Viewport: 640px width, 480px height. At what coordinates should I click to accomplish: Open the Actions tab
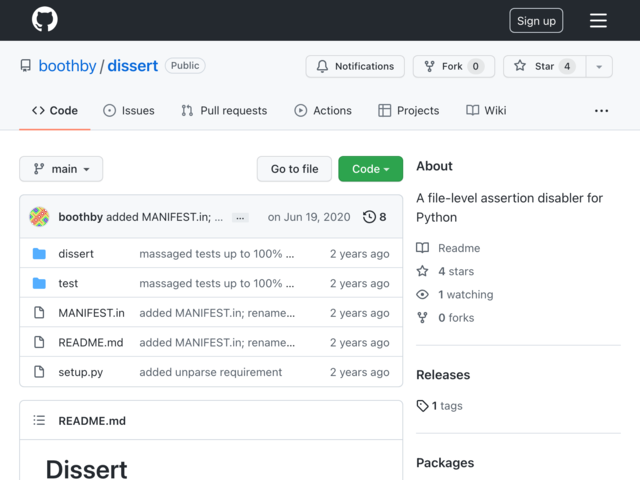point(323,111)
